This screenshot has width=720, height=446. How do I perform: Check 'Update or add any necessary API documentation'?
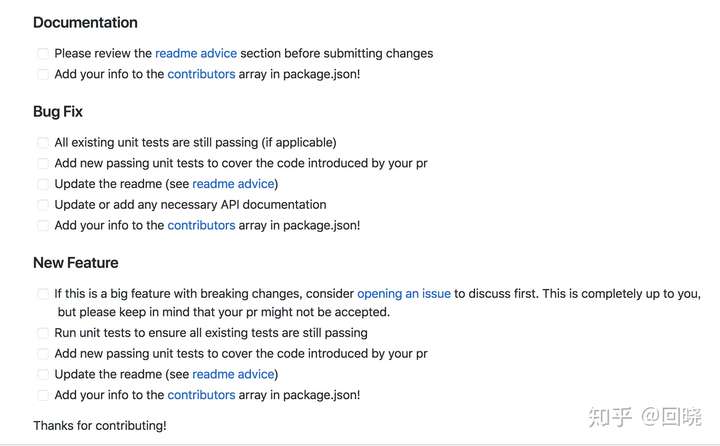(x=43, y=205)
